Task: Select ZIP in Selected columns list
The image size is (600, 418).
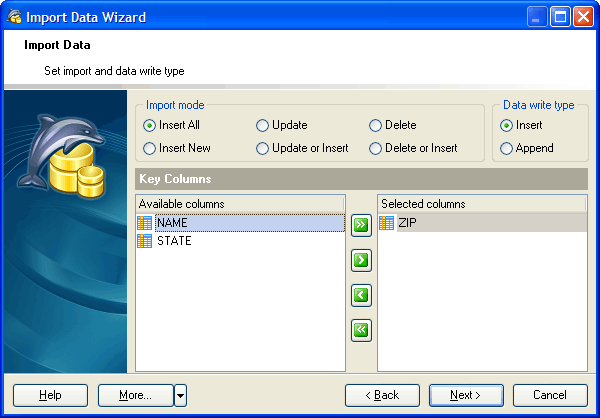Action: tap(407, 223)
